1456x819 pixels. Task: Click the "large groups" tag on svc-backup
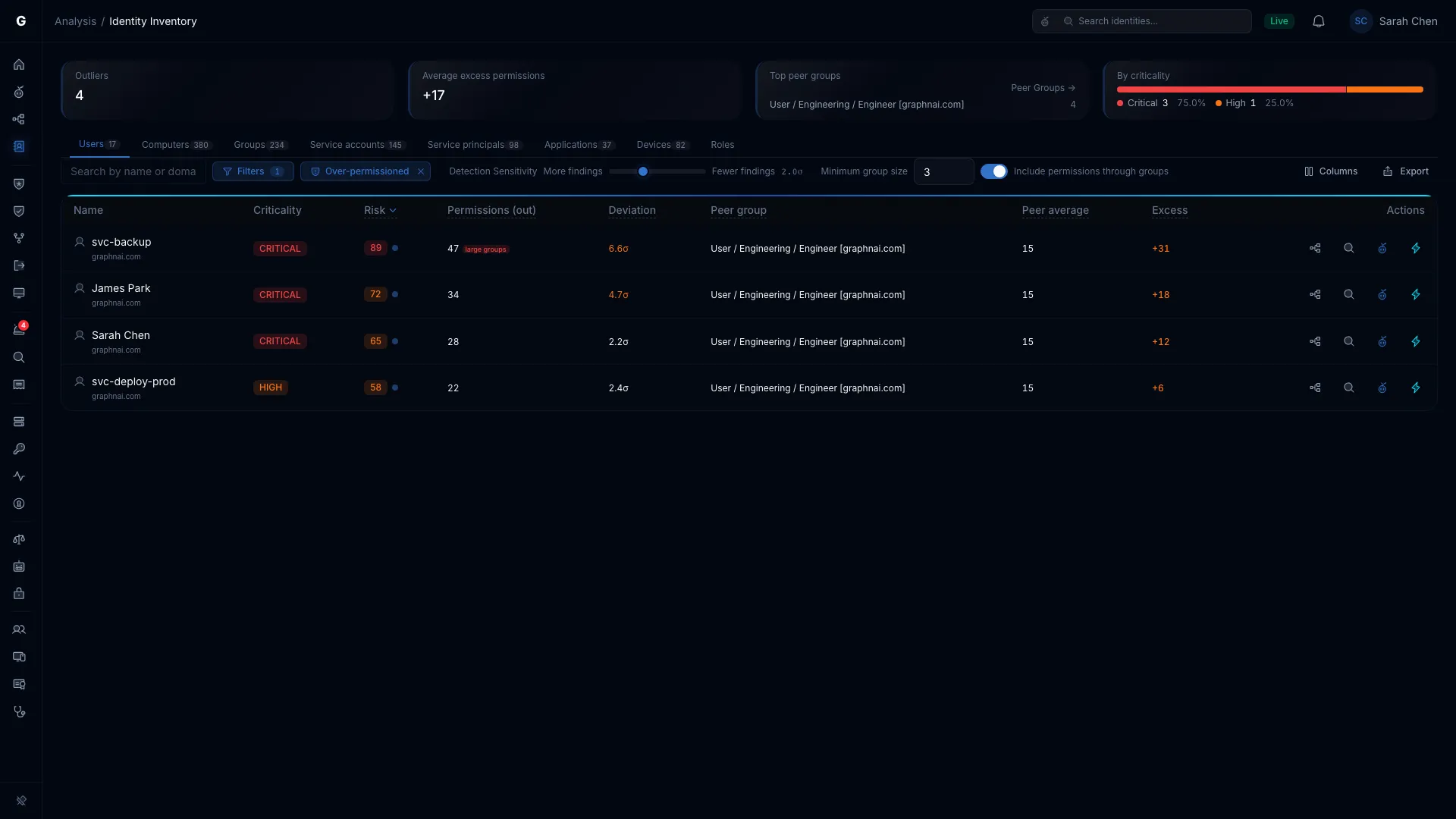tap(485, 249)
